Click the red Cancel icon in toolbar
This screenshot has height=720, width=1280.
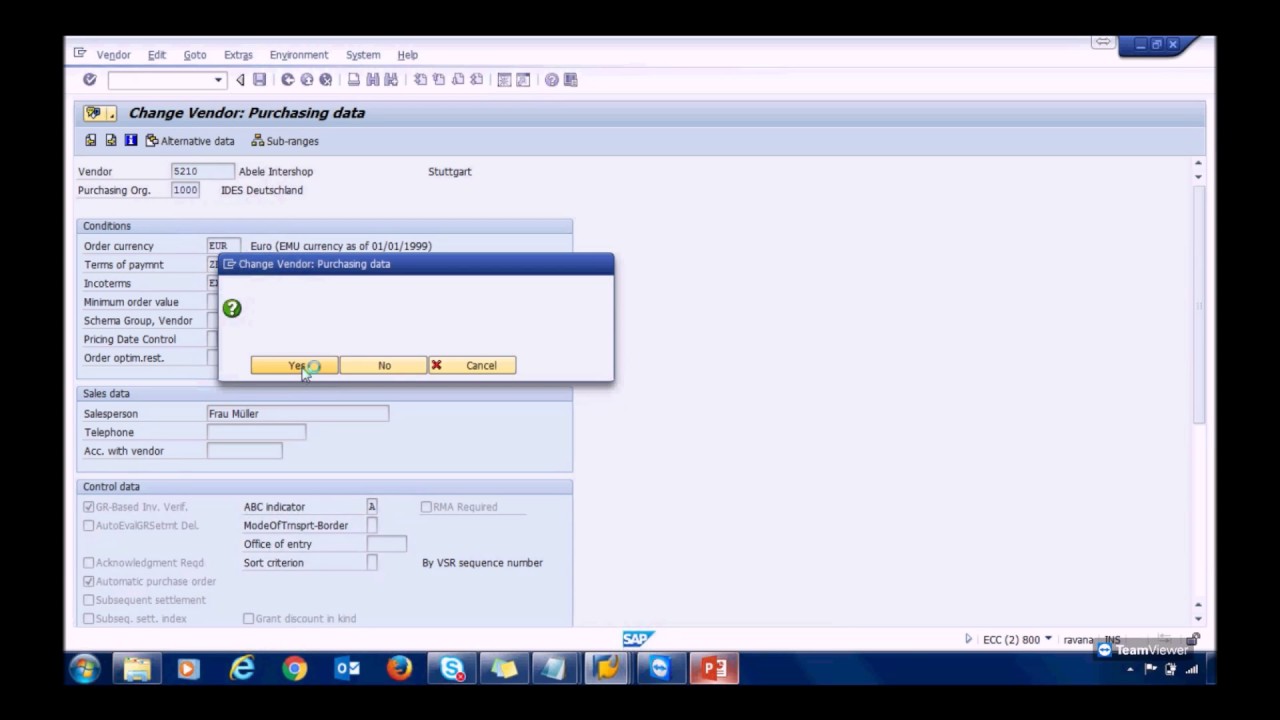click(326, 80)
